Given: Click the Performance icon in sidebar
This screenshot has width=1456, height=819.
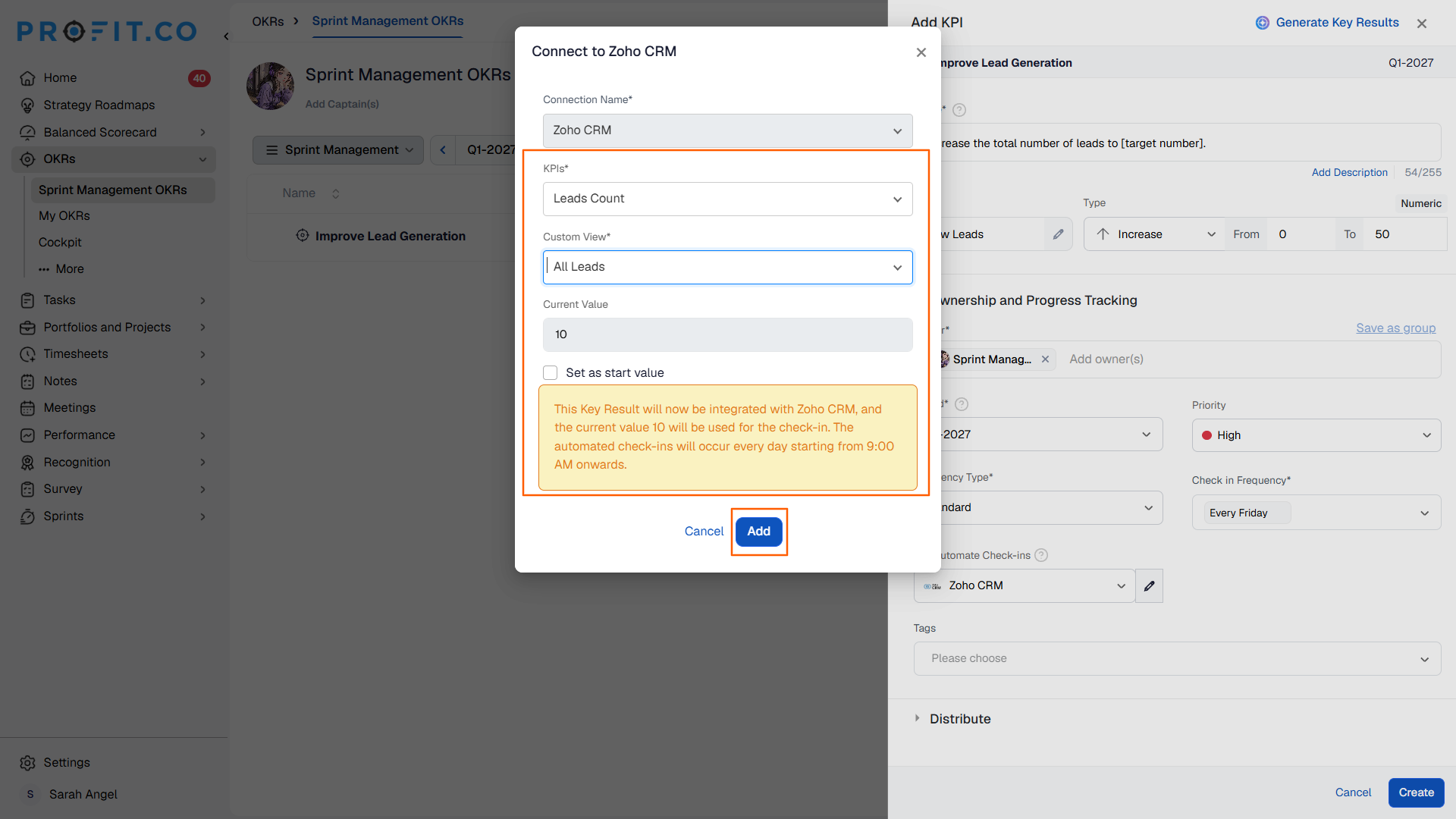Looking at the screenshot, I should point(27,435).
